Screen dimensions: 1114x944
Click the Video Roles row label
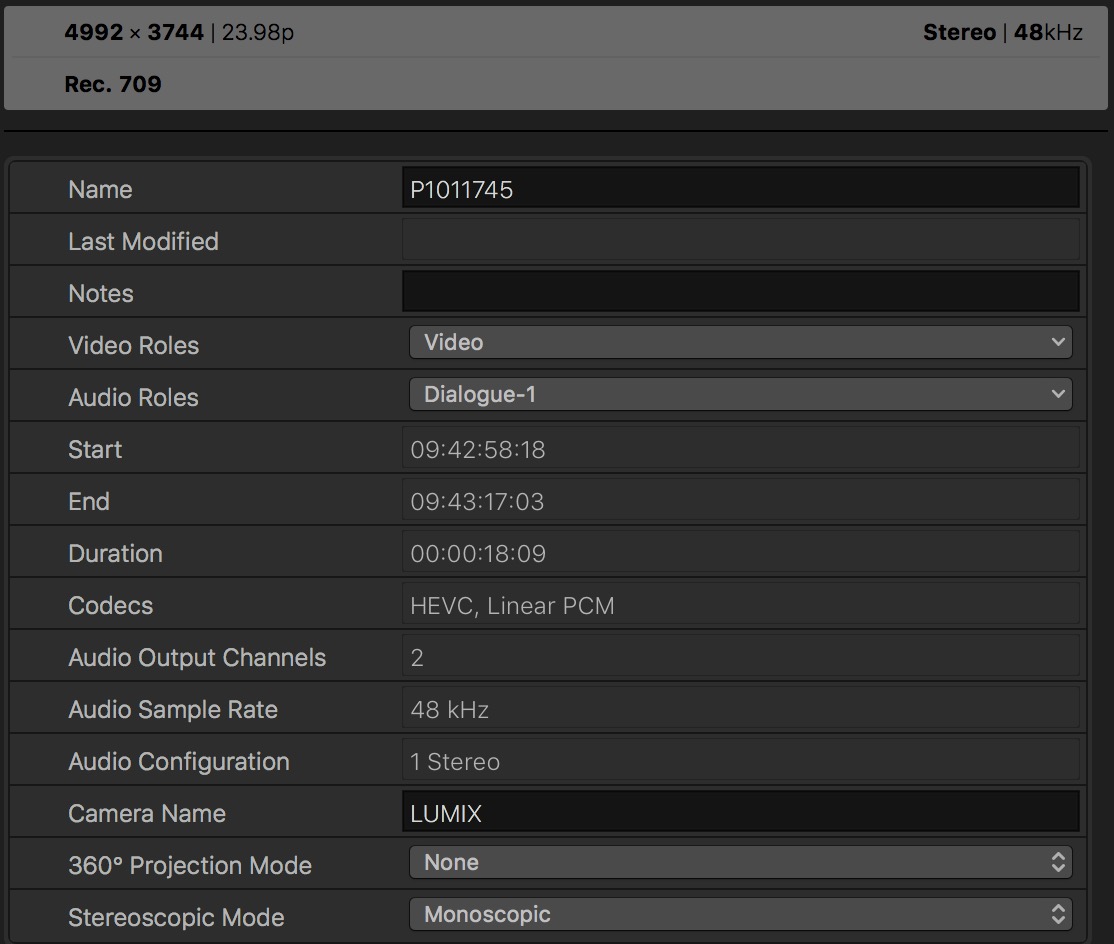point(133,346)
